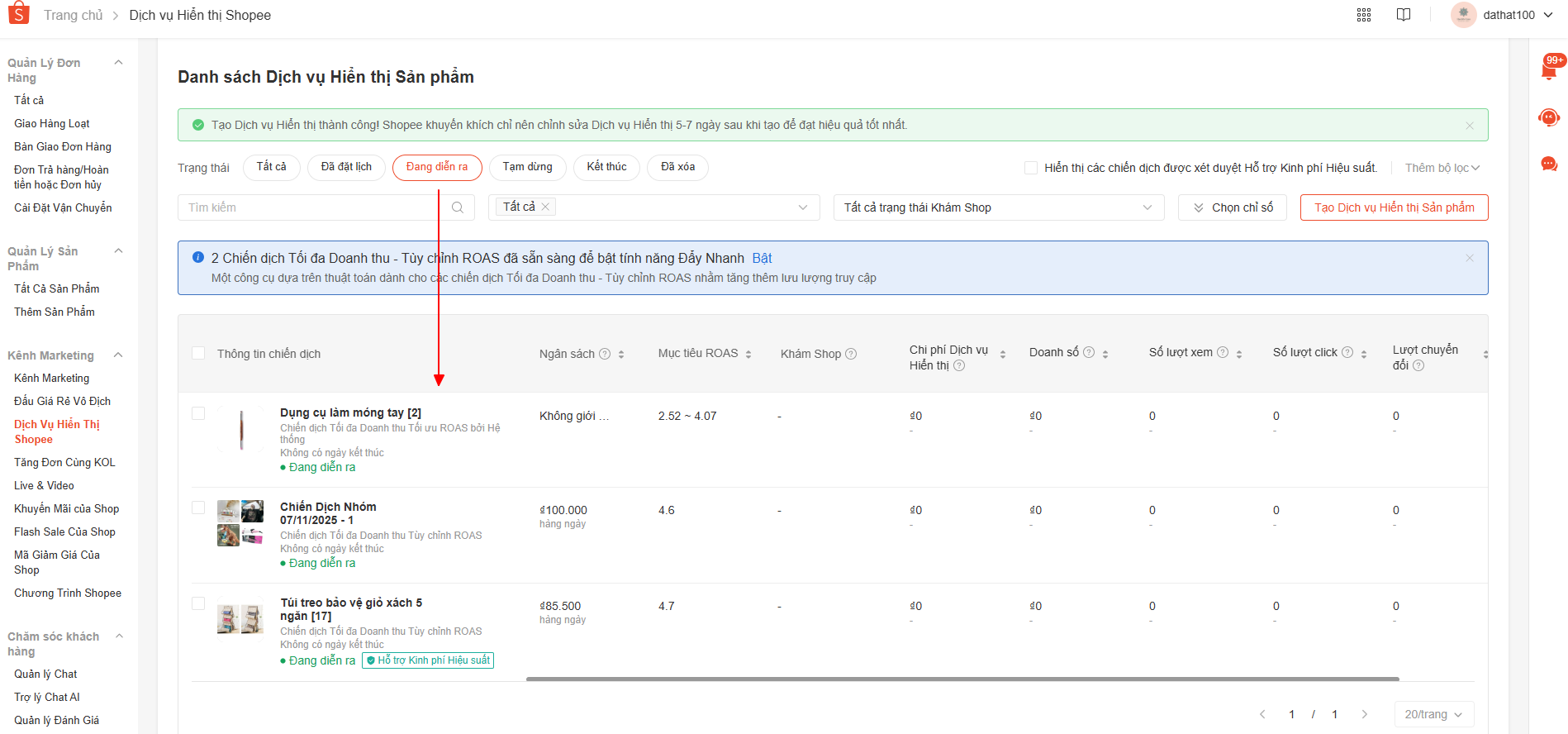Viewport: 1568px width, 734px height.
Task: Open the 20/trang page size dropdown
Action: pyautogui.click(x=1433, y=714)
